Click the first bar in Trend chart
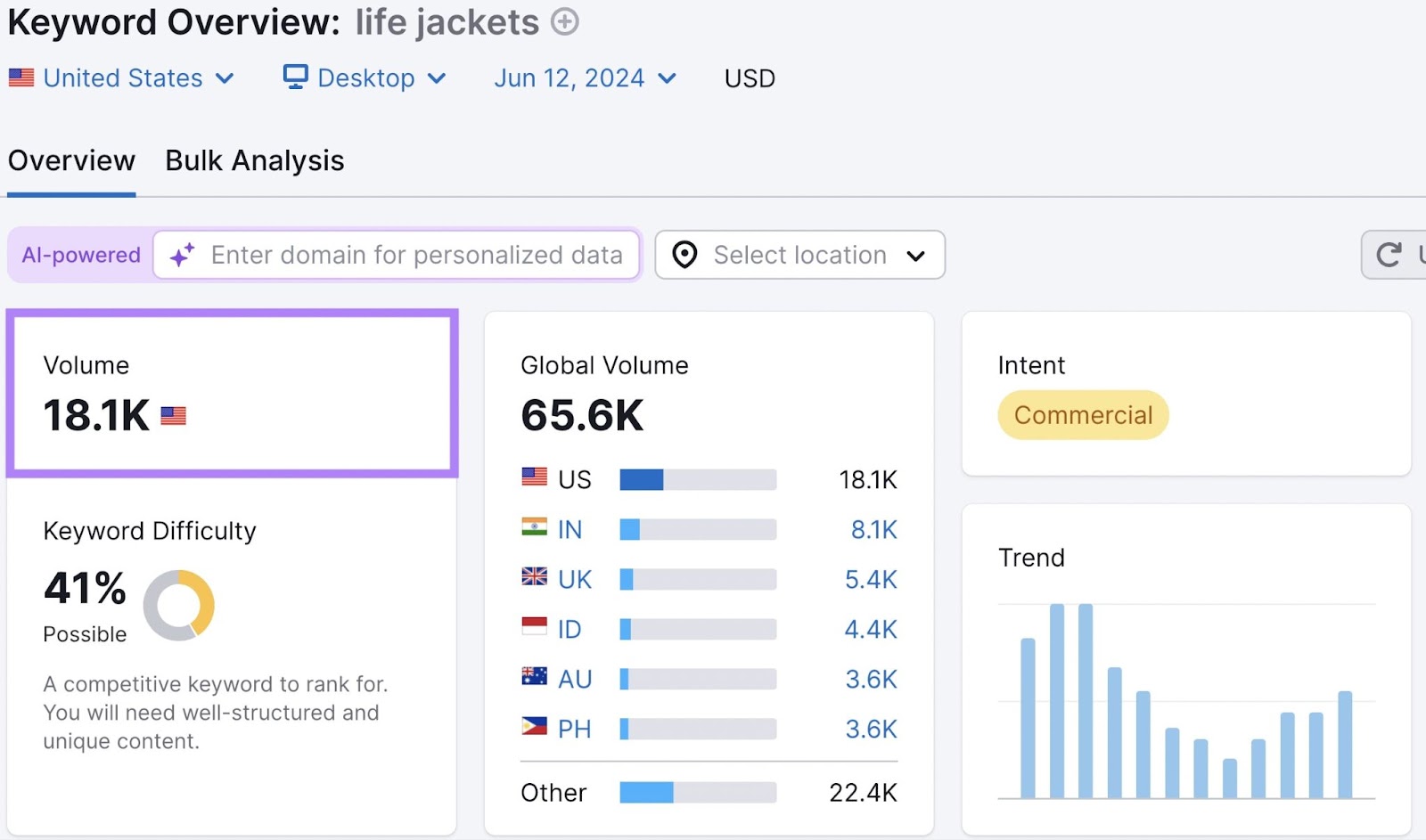The height and width of the screenshot is (840, 1426). point(1028,718)
